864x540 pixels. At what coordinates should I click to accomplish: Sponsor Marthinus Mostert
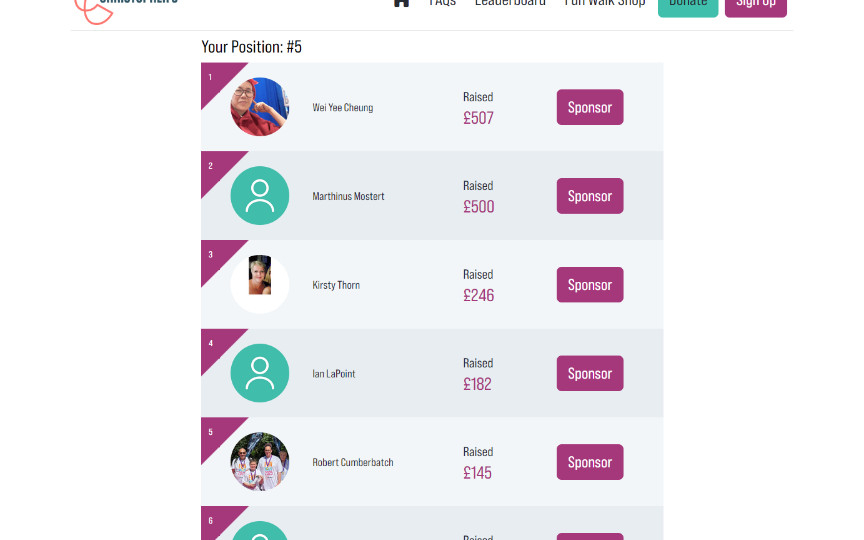point(590,196)
